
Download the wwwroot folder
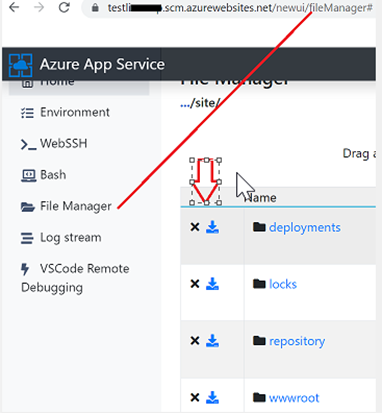coord(212,397)
